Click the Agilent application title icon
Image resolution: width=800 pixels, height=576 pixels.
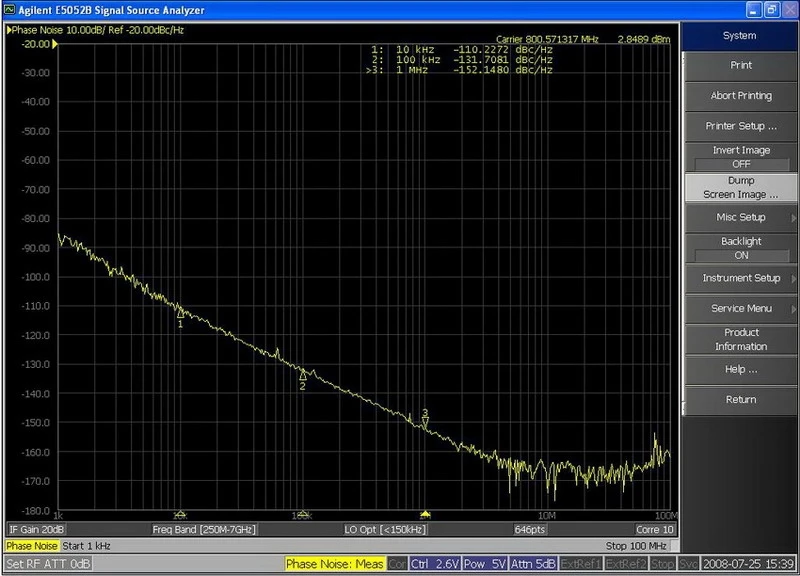pos(10,10)
